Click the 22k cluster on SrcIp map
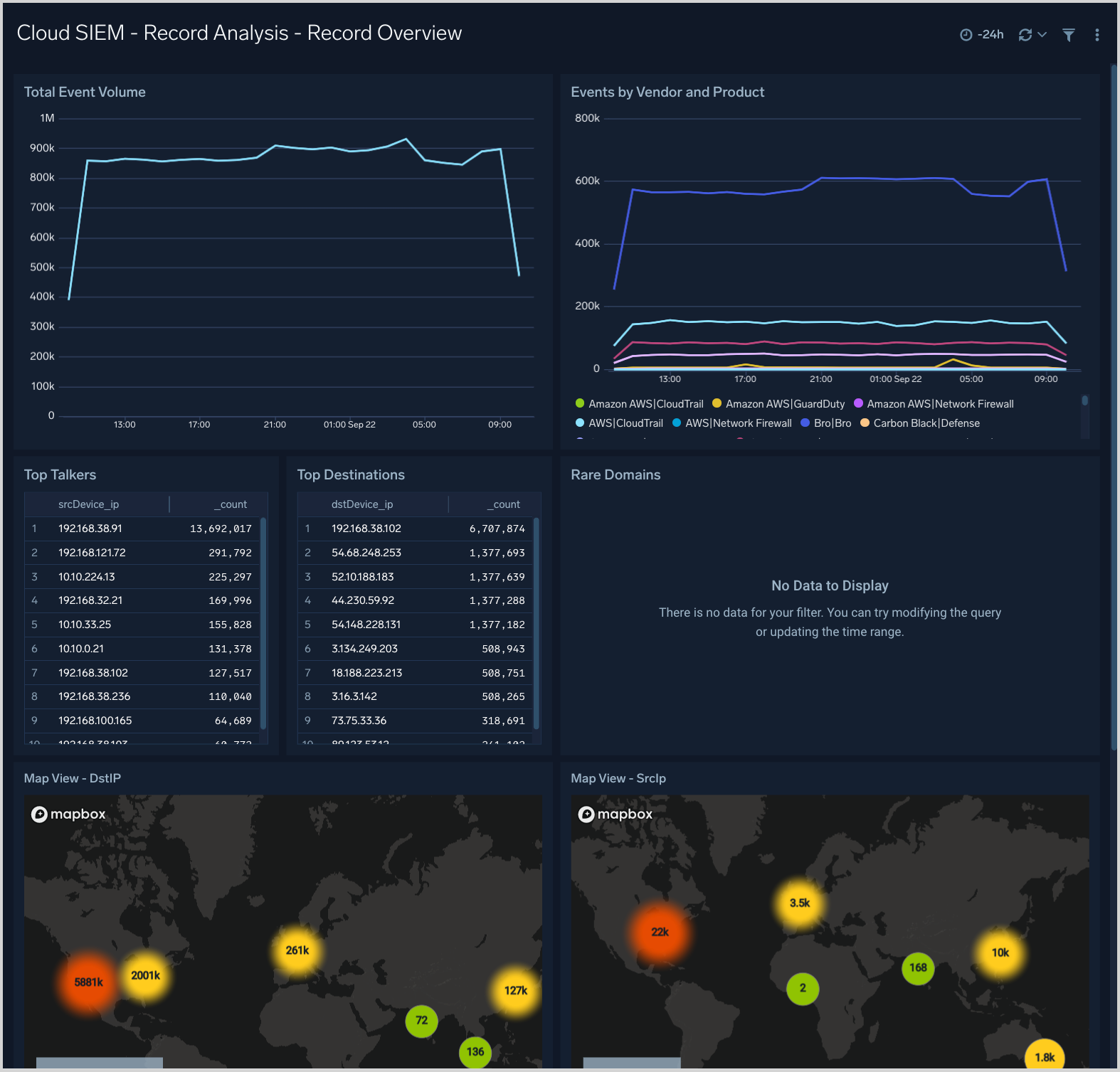The height and width of the screenshot is (1072, 1120). pos(660,932)
